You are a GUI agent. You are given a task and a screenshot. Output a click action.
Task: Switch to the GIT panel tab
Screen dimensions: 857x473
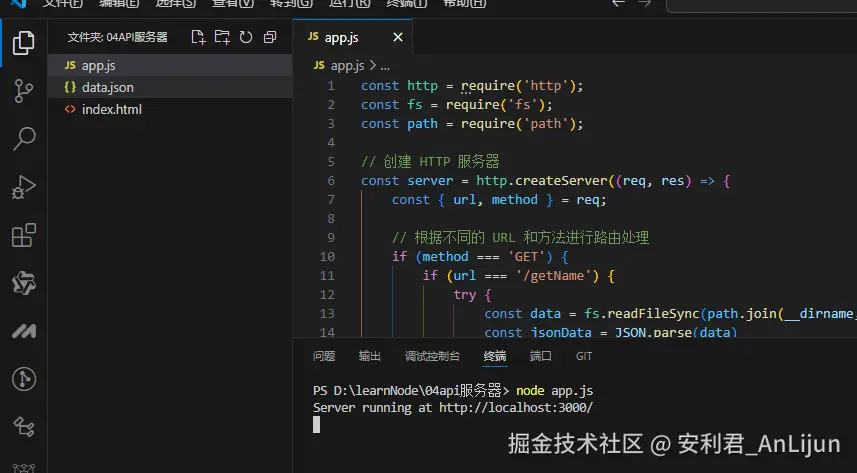coord(584,356)
